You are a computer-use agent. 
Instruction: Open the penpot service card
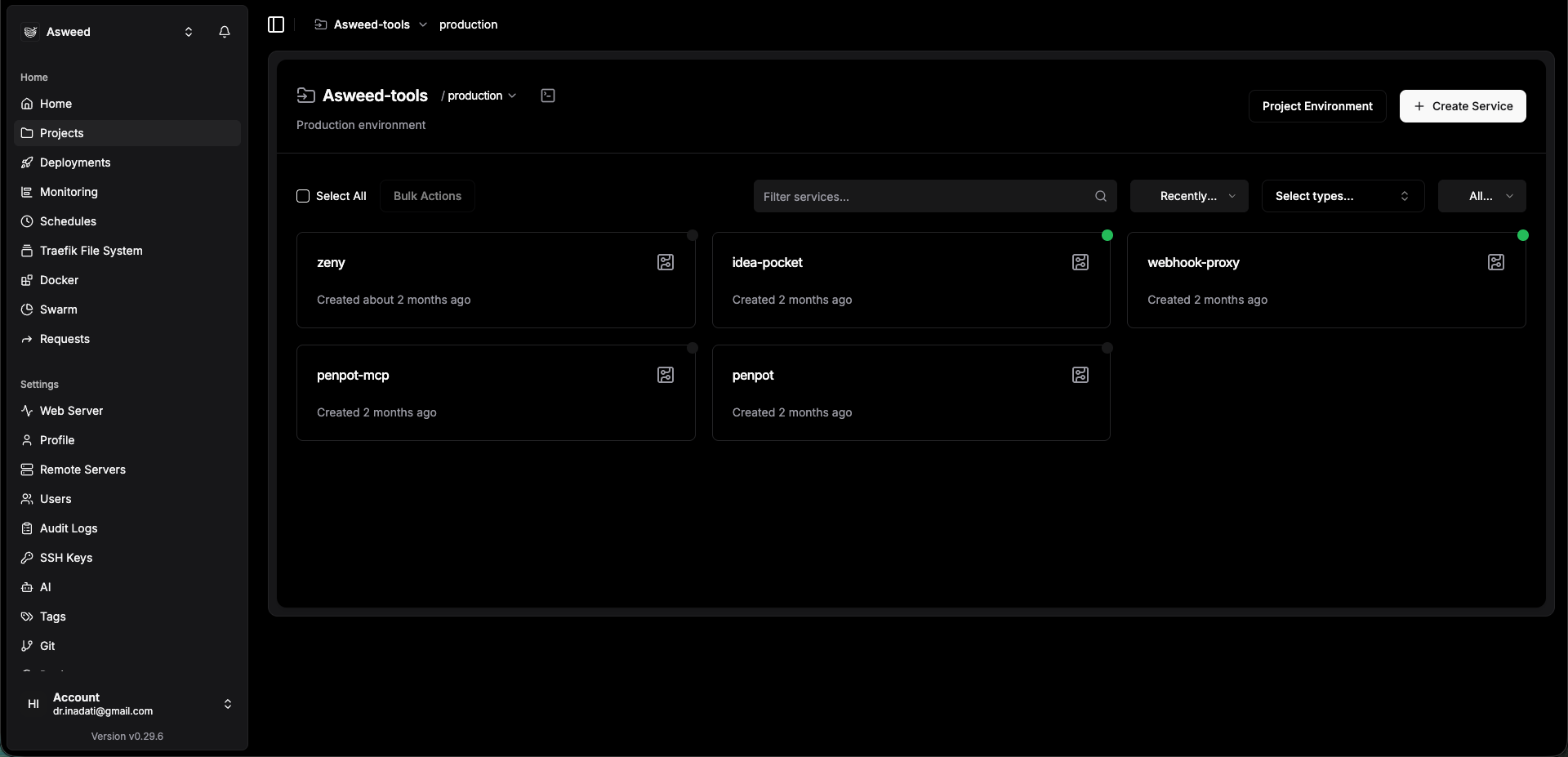pos(911,393)
